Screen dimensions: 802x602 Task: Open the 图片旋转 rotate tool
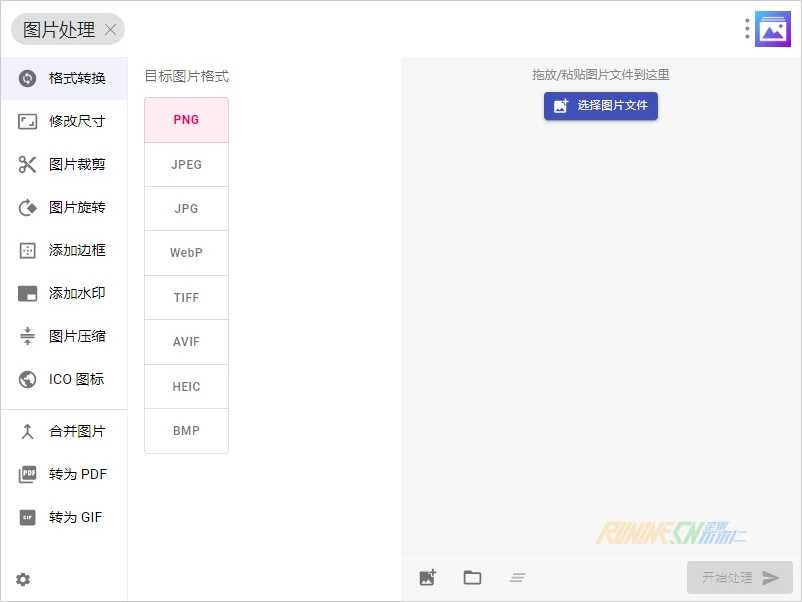tap(64, 208)
